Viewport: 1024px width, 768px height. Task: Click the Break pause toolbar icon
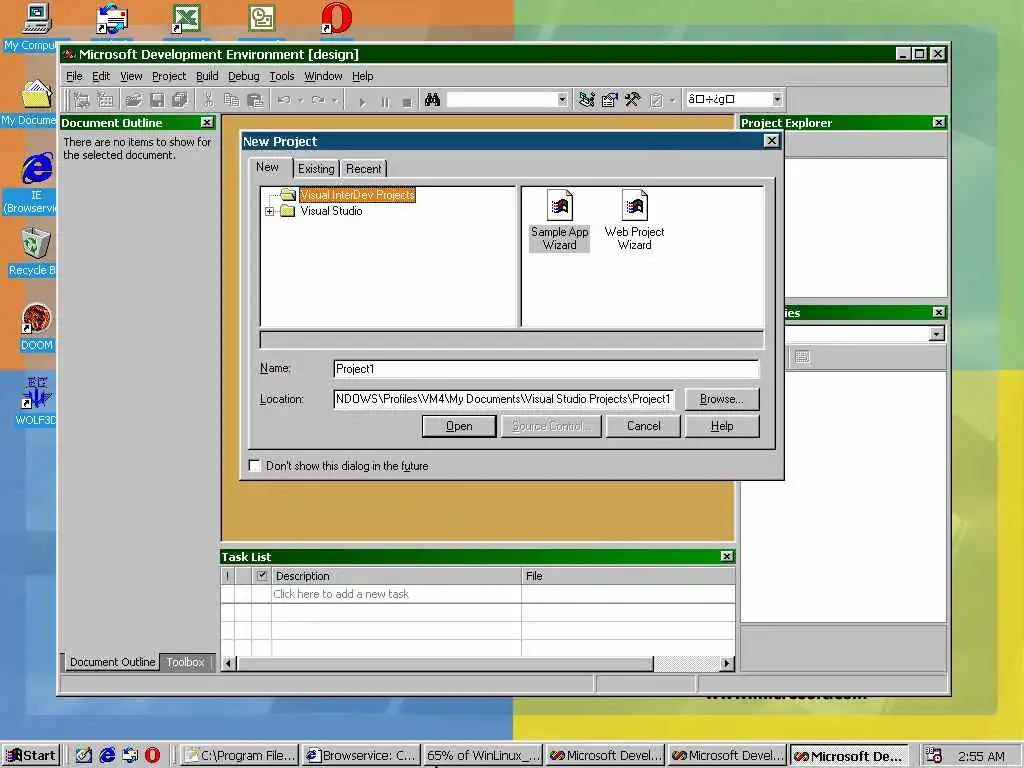(x=385, y=101)
